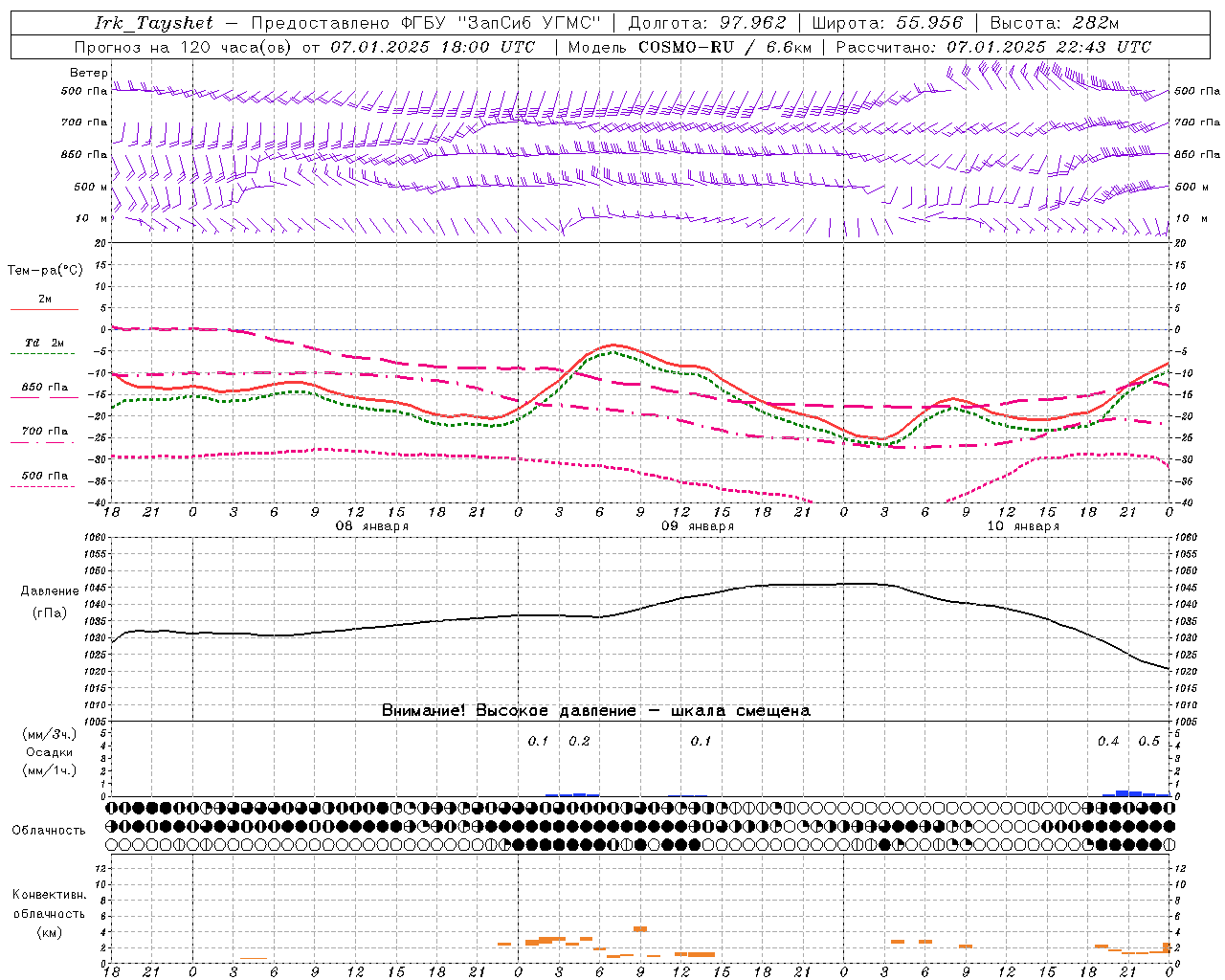The width and height of the screenshot is (1225, 980).
Task: Select the 0.5 precipitation amount value
Action: (1148, 742)
